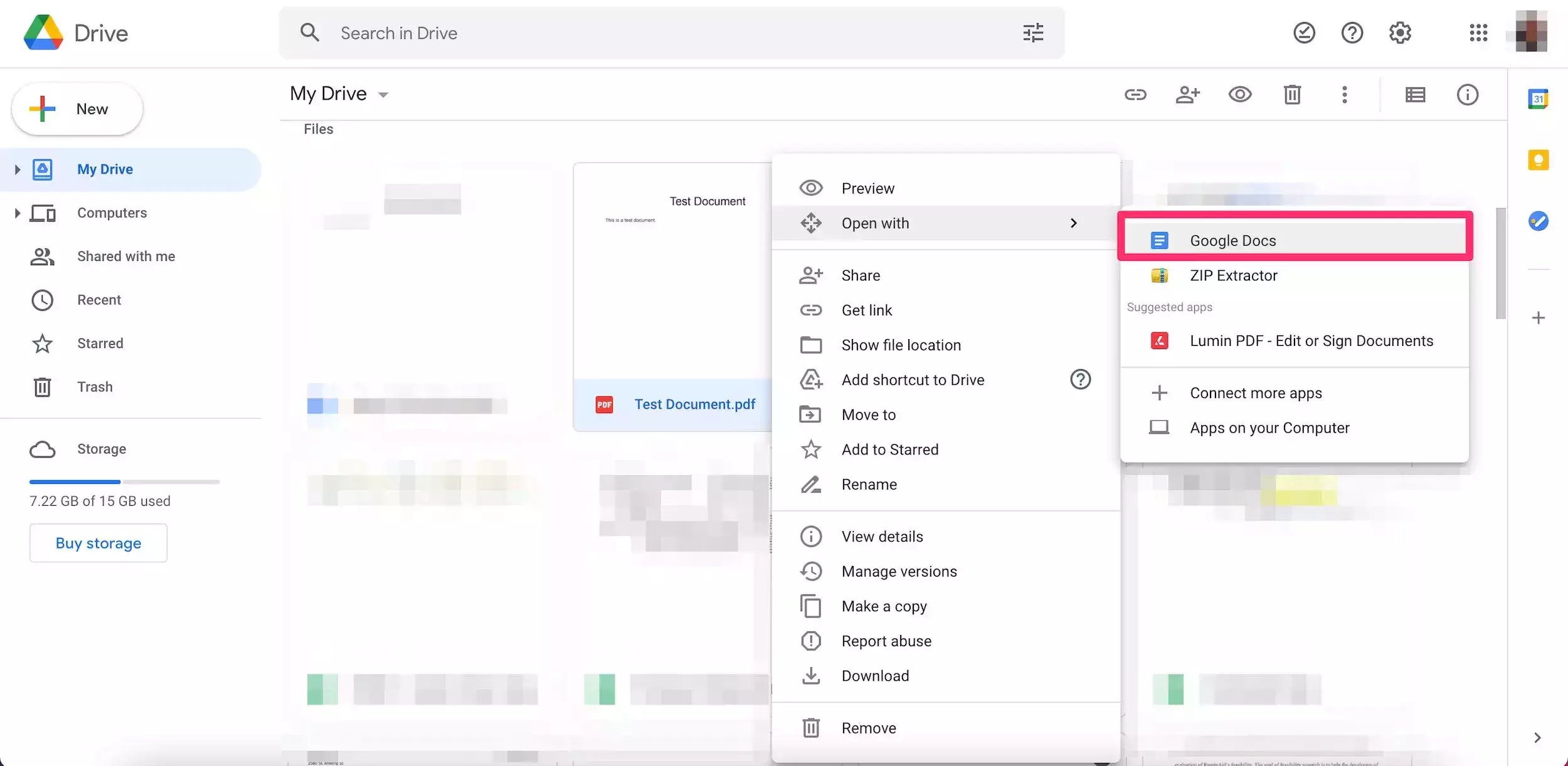Click the get link toolbar icon
Viewport: 1568px width, 766px height.
1135,95
